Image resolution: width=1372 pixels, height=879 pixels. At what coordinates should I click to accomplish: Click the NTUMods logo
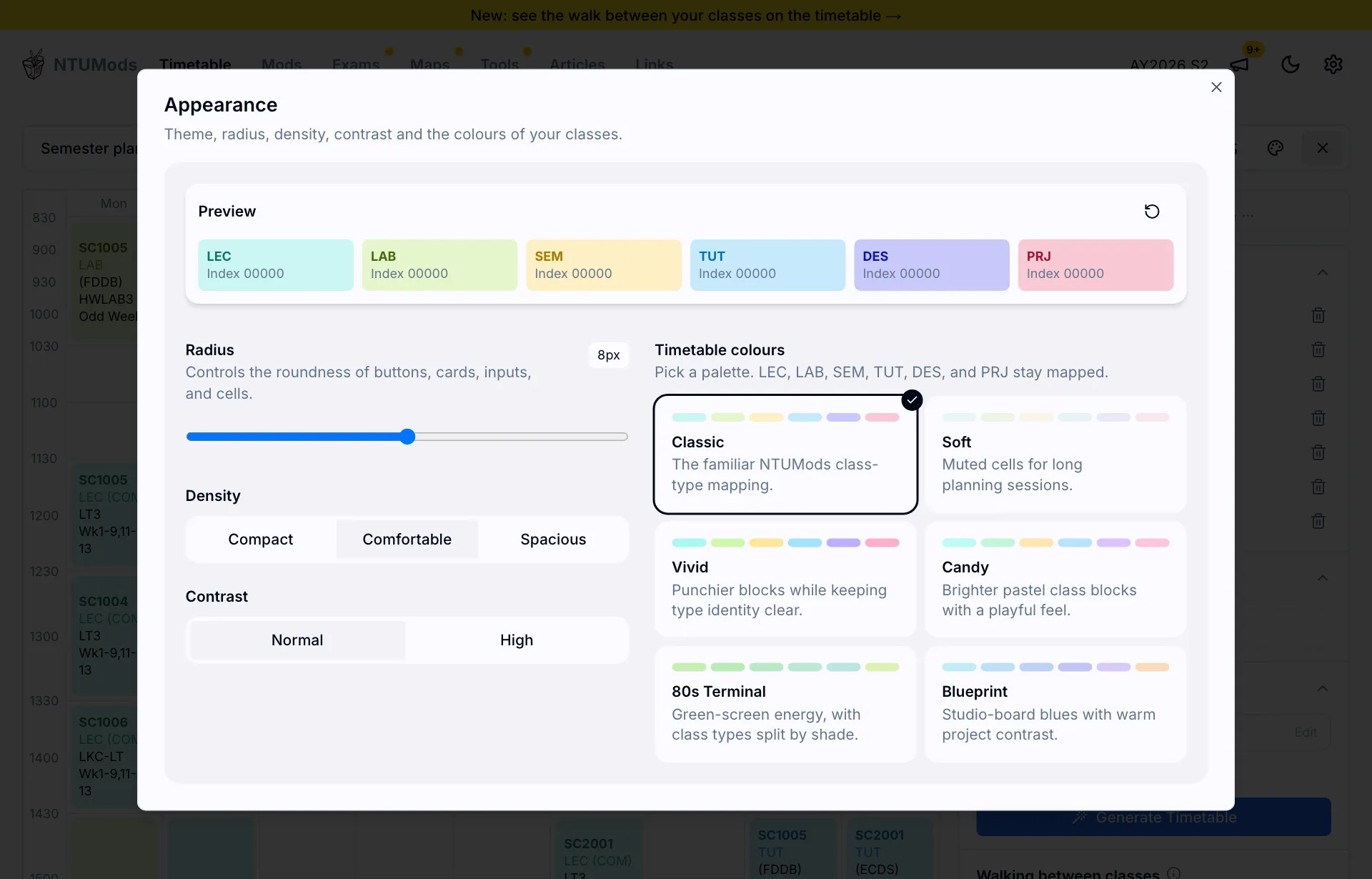pos(79,64)
